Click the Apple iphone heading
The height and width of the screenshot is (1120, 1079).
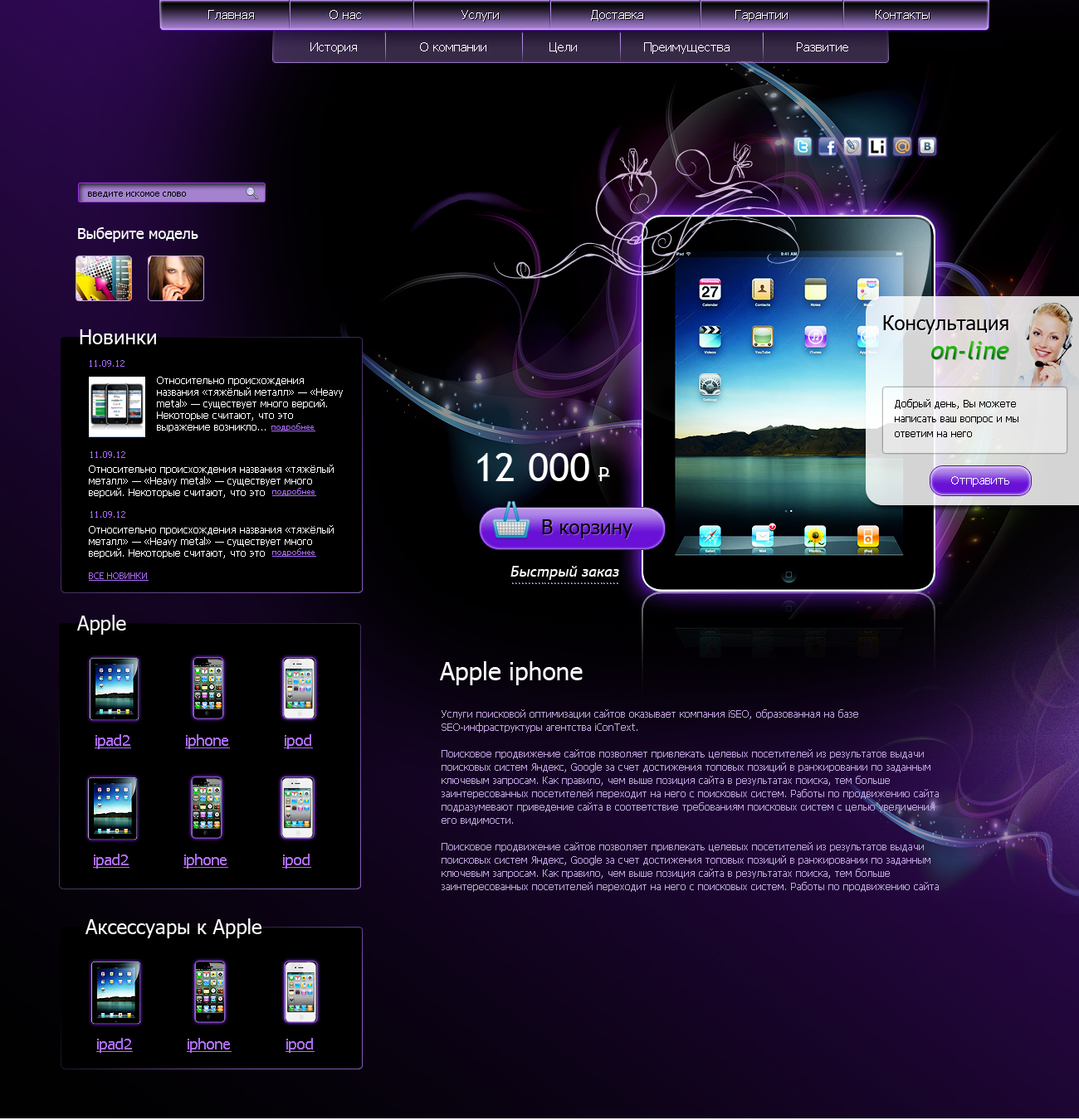pos(511,672)
